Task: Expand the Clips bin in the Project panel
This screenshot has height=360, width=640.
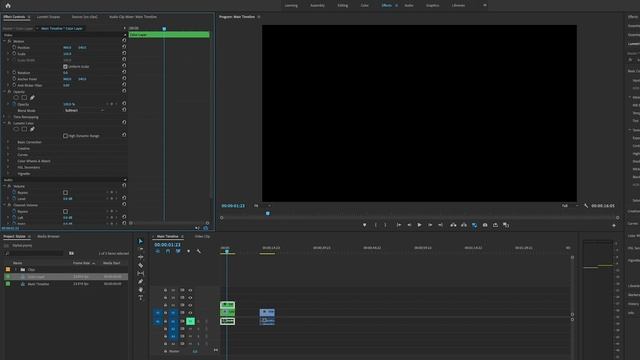Action: click(x=16, y=269)
